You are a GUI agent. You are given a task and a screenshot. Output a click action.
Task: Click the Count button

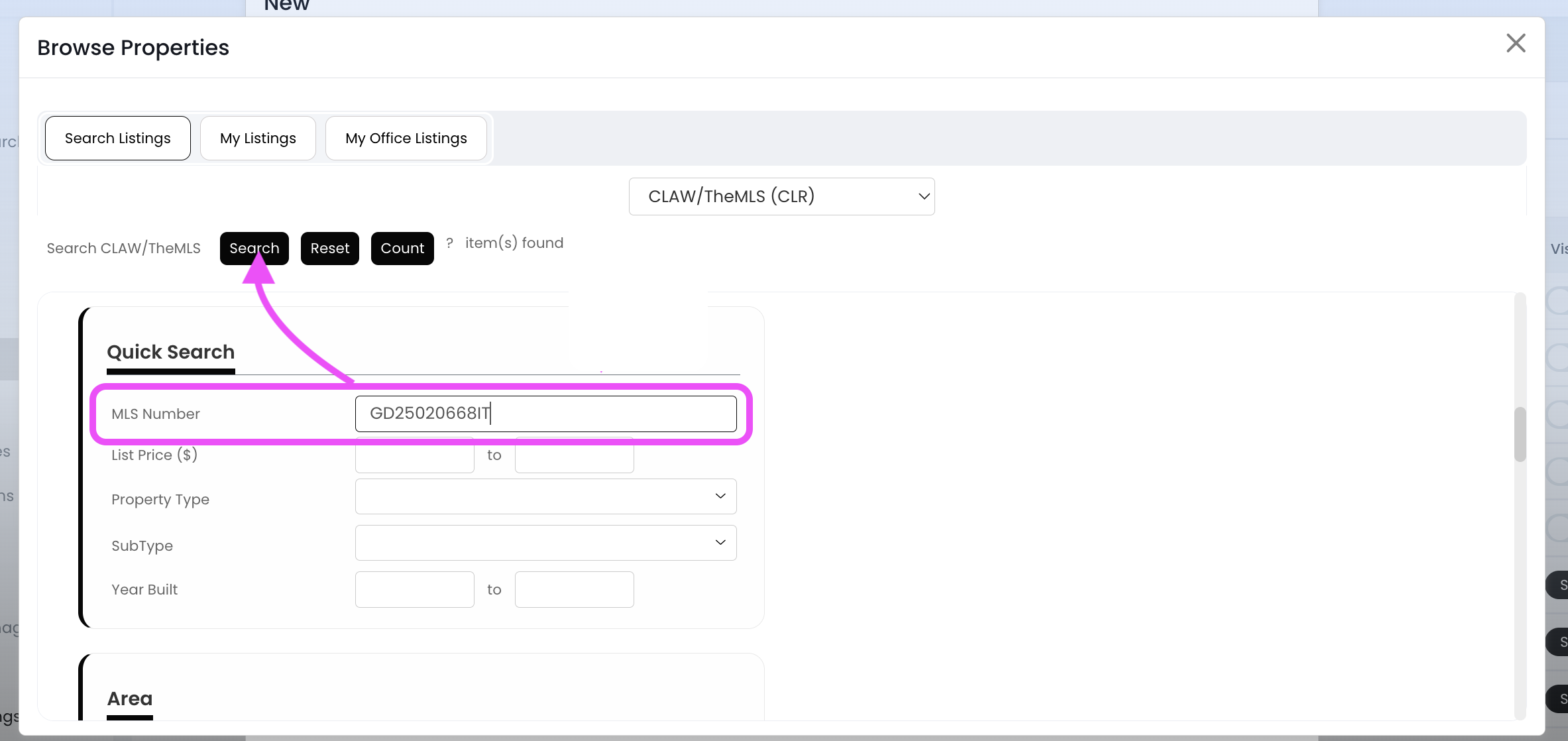[x=402, y=248]
